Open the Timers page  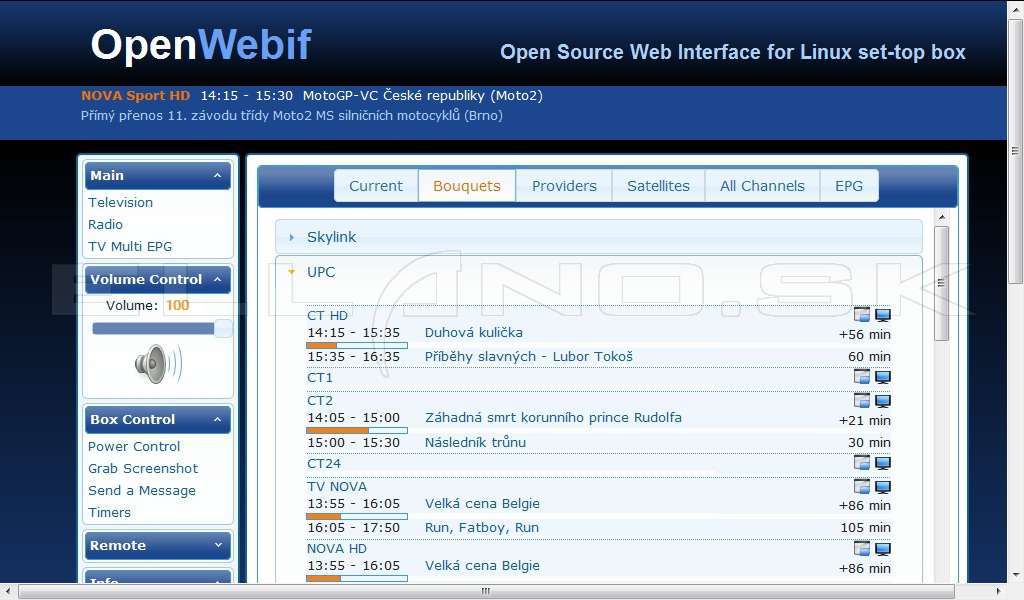point(110,513)
